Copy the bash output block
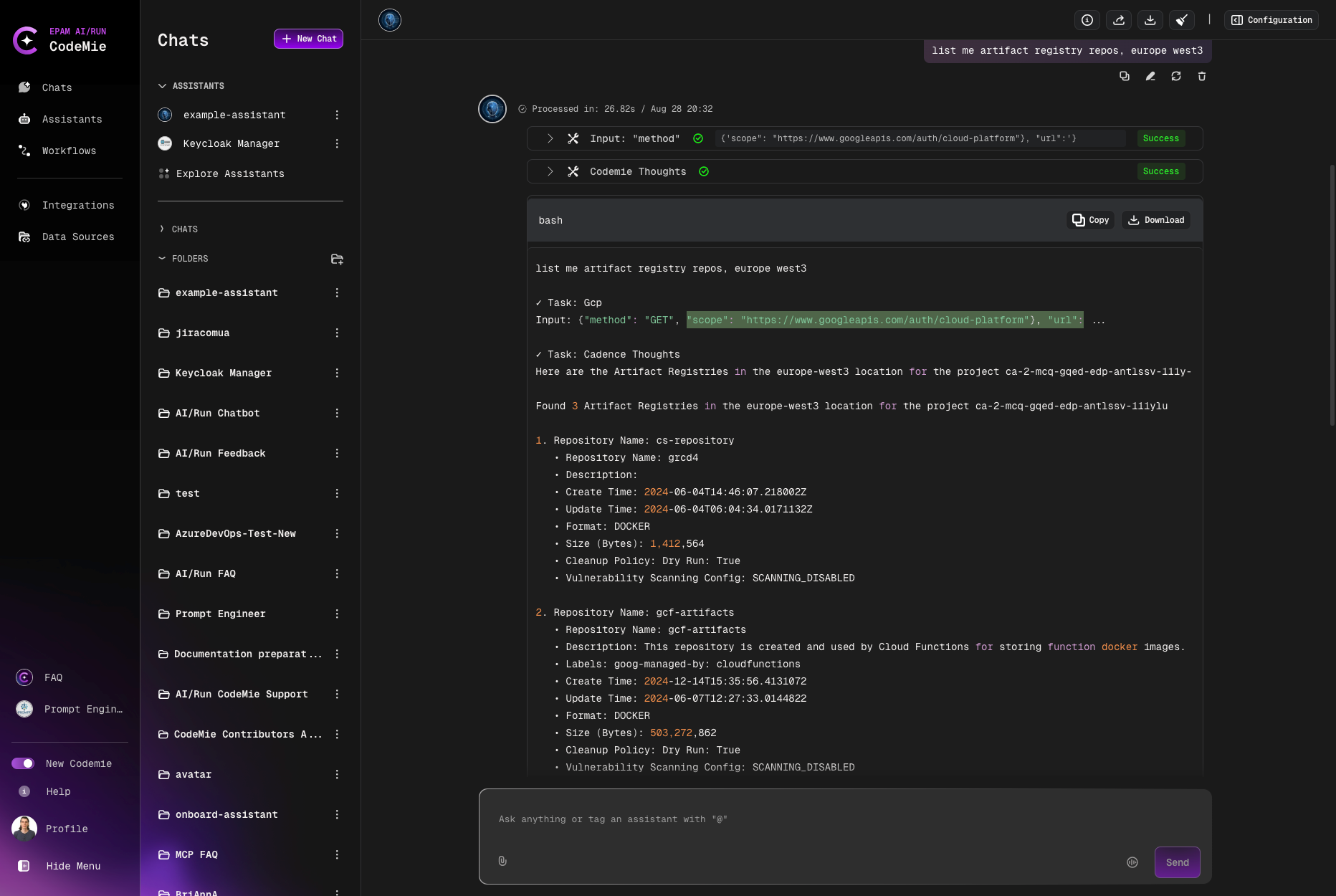The height and width of the screenshot is (896, 1336). coord(1090,220)
